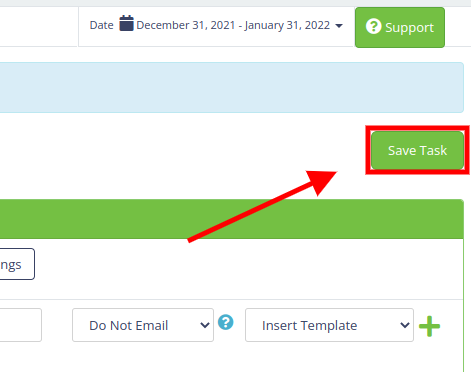Click the chevron on Do Not Email select
Image resolution: width=471 pixels, height=372 pixels.
click(x=205, y=325)
